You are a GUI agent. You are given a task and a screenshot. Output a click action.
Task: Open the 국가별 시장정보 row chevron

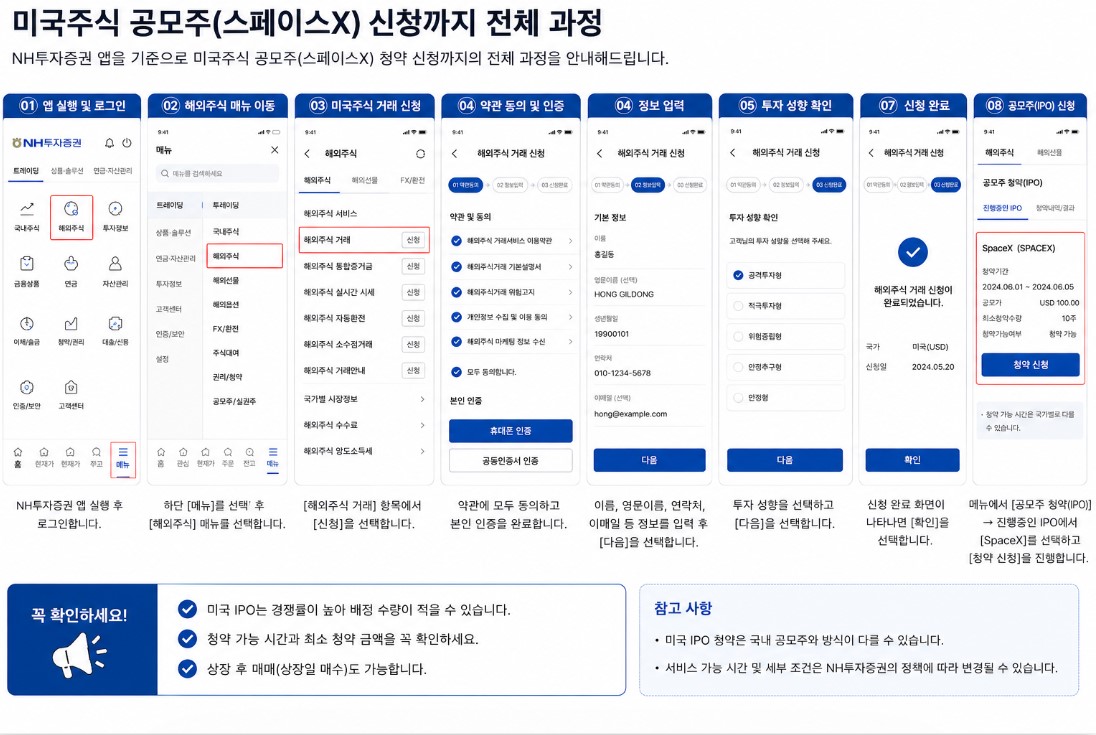point(422,399)
